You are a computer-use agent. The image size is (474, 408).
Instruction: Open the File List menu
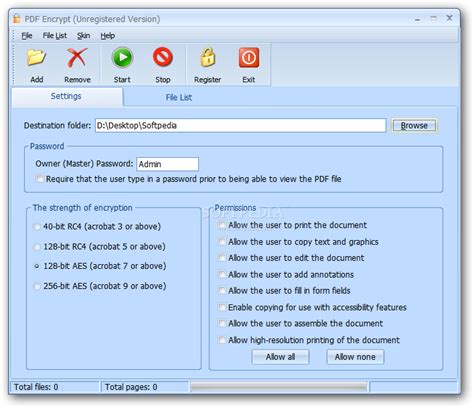[55, 36]
